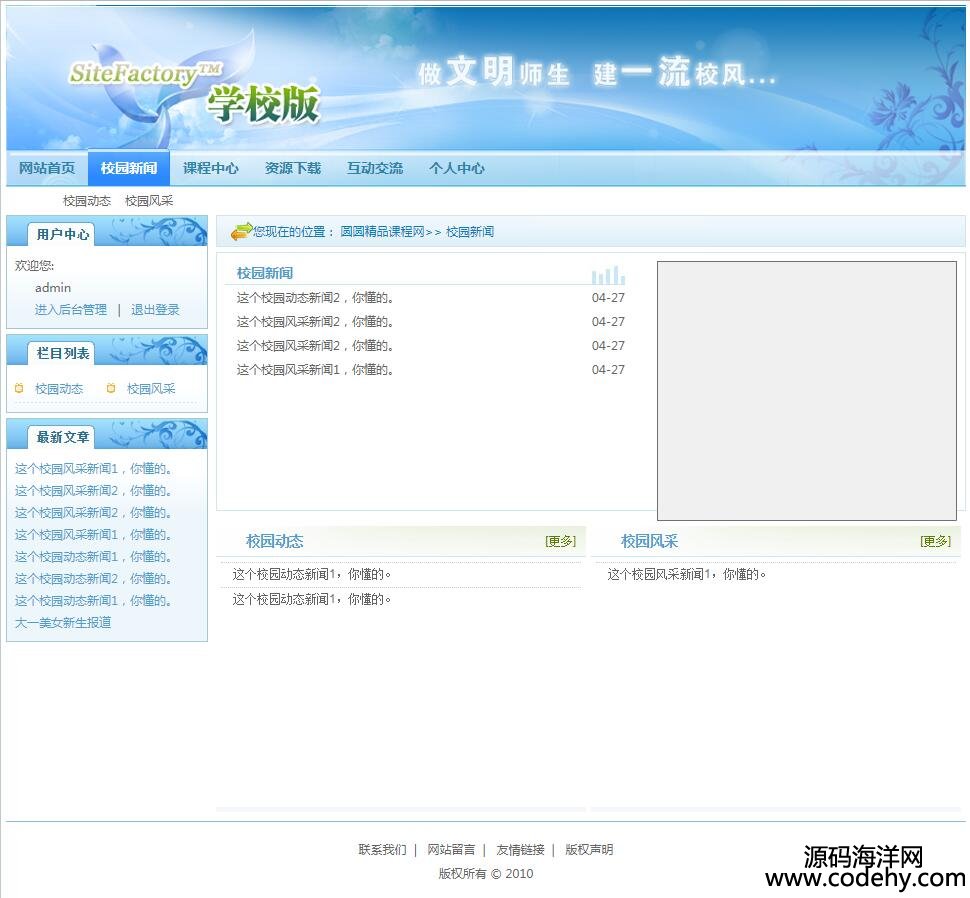Click the bullet icon before sidebar 校园动态
The width and height of the screenshot is (970, 898).
[19, 389]
